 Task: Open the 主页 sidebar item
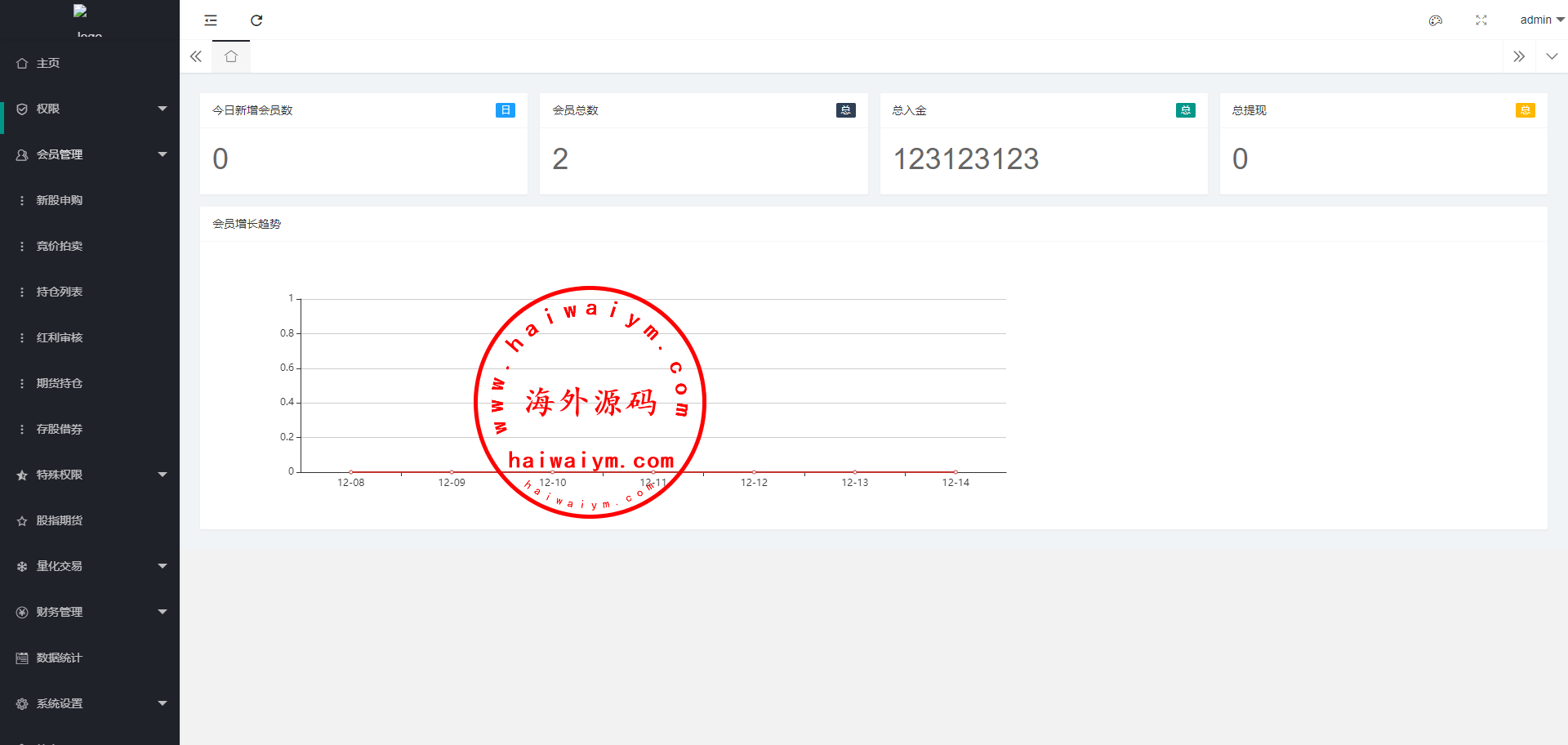click(48, 63)
